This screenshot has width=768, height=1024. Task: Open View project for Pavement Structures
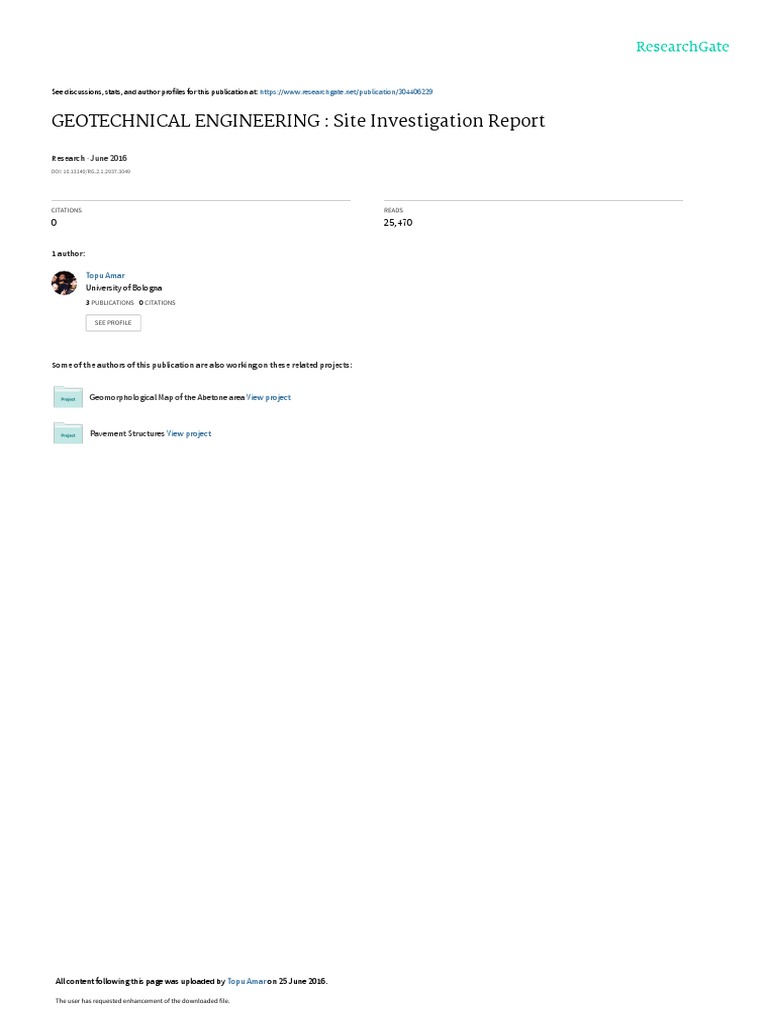(x=189, y=434)
